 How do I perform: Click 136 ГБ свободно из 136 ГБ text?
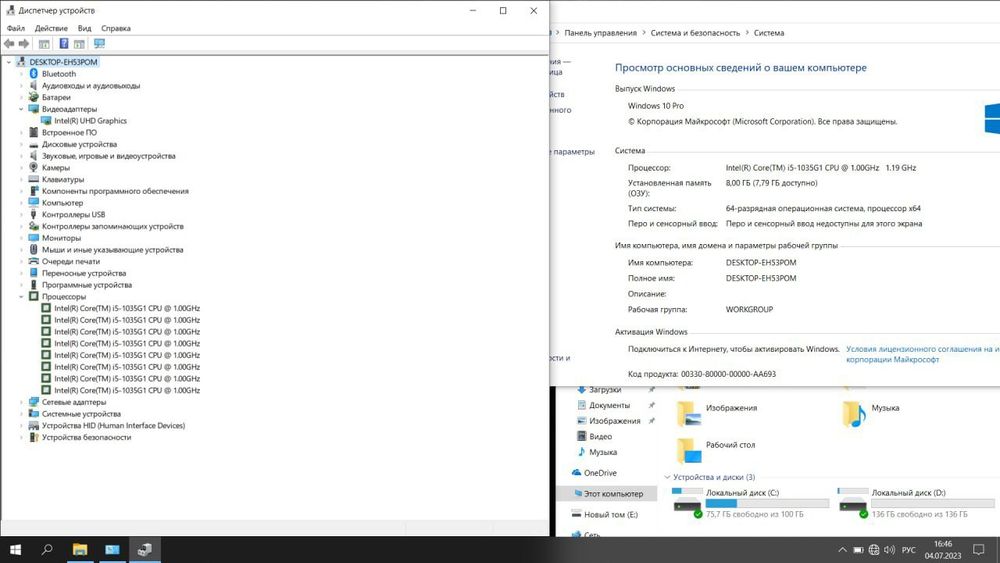[919, 514]
